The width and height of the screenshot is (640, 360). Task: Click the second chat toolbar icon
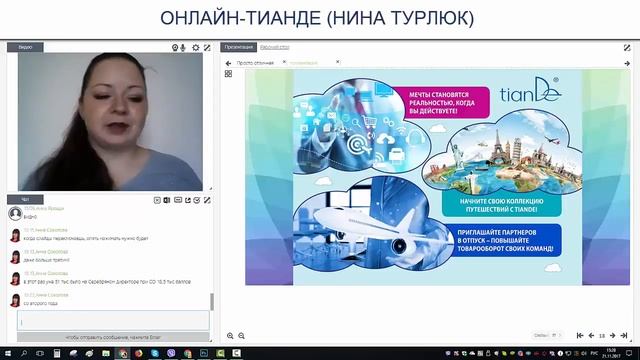167,200
